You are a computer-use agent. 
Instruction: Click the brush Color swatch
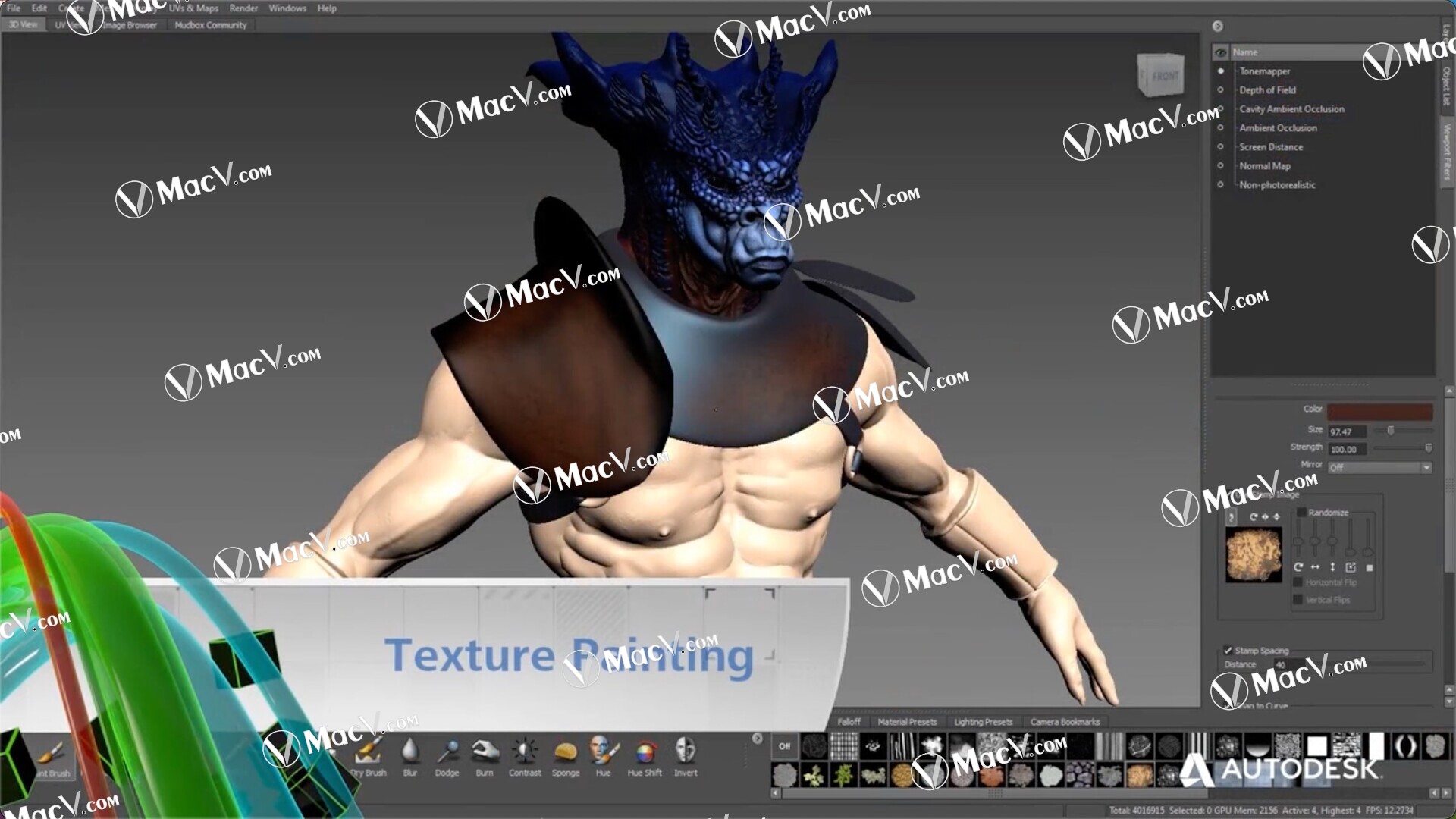[1379, 412]
